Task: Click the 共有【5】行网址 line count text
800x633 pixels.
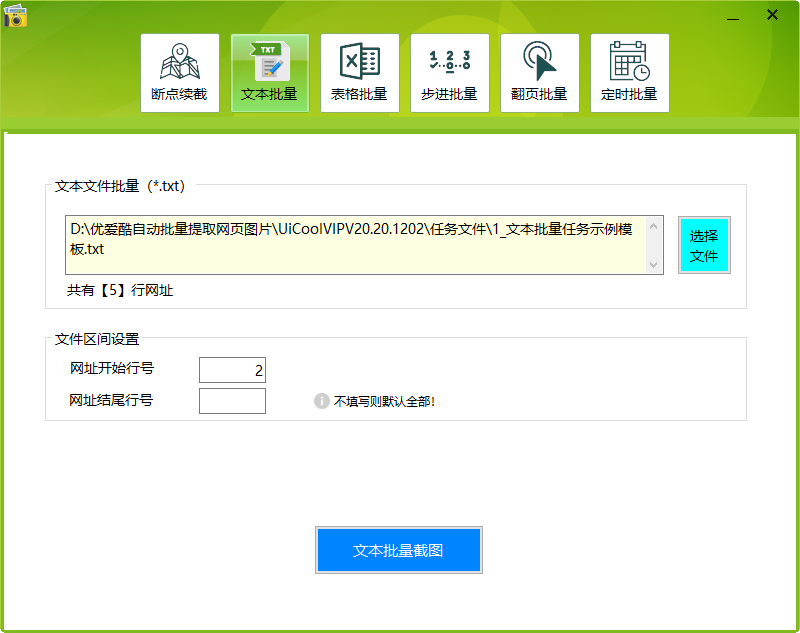Action: (x=120, y=290)
